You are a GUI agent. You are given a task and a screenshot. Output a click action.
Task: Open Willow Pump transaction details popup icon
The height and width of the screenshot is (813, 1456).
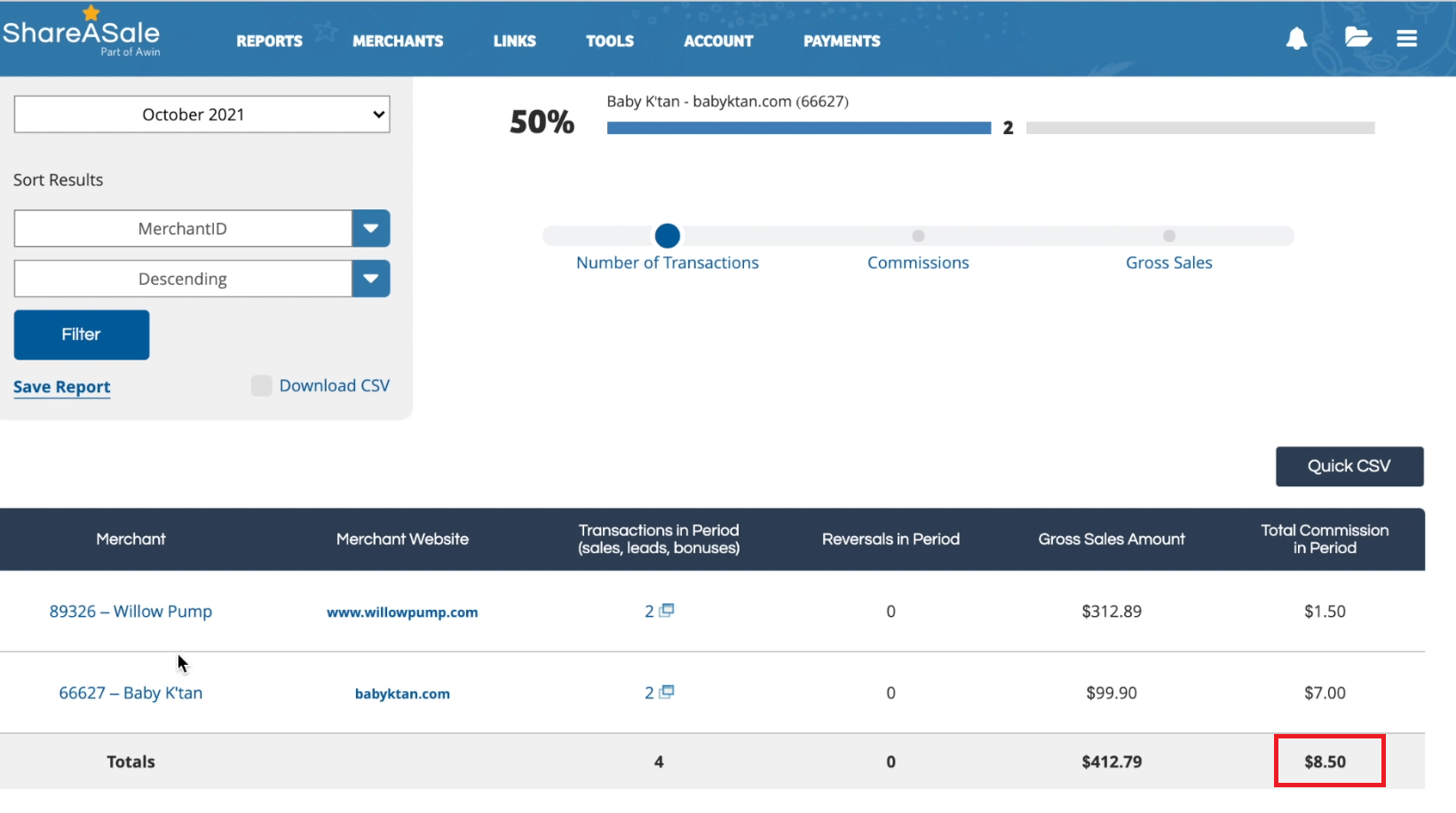(667, 610)
